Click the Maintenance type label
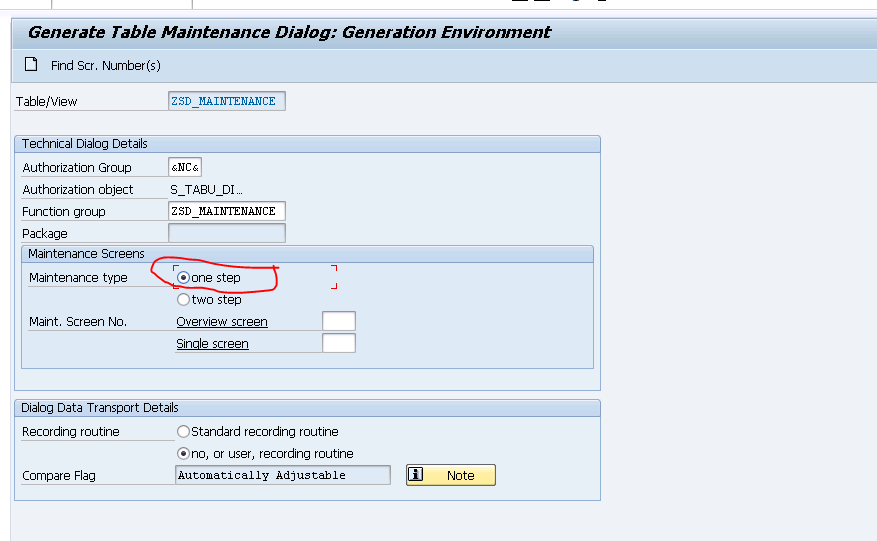Viewport: 877px width, 541px height. [x=78, y=277]
